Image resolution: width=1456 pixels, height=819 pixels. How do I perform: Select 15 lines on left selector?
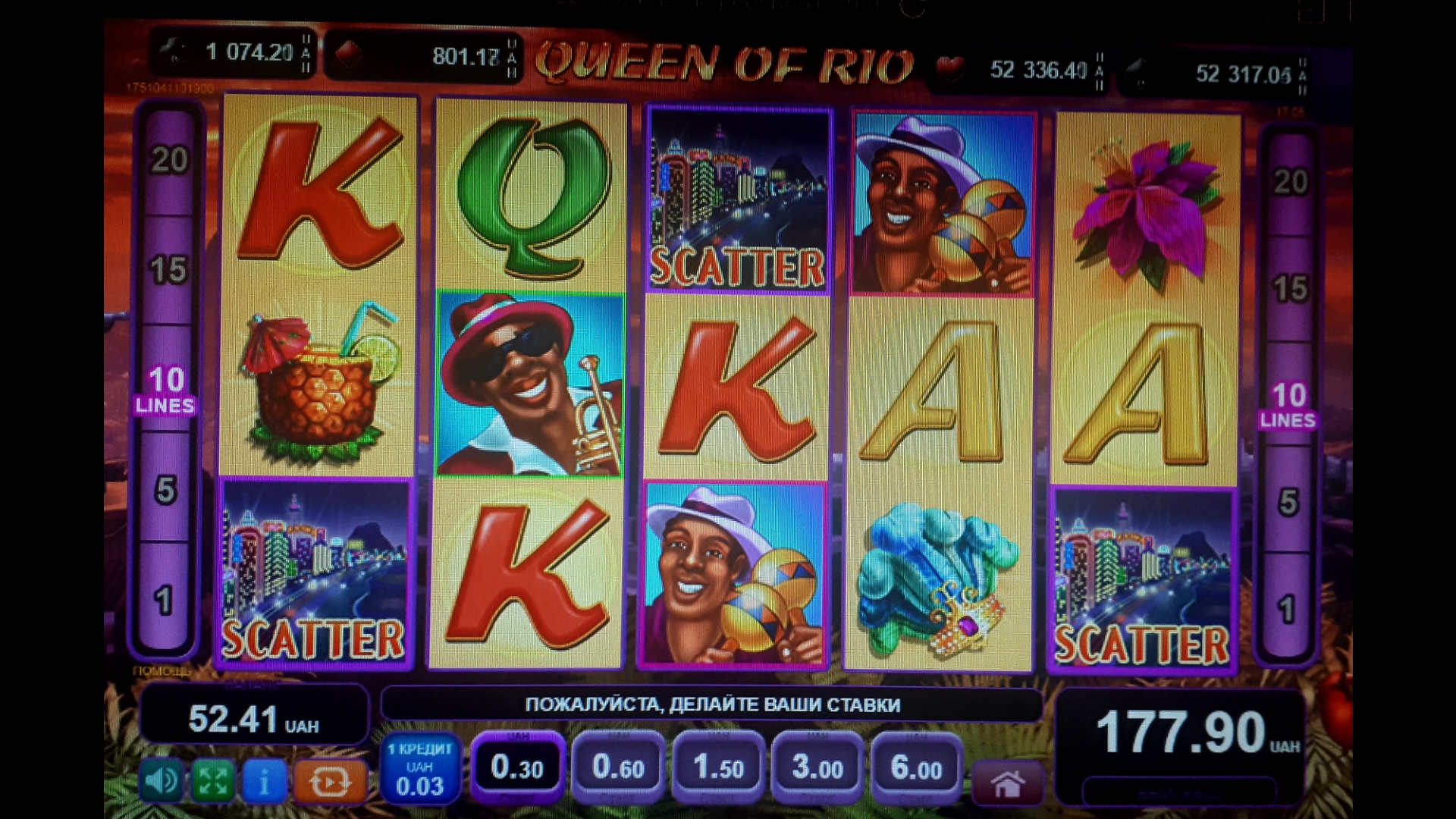tap(168, 269)
